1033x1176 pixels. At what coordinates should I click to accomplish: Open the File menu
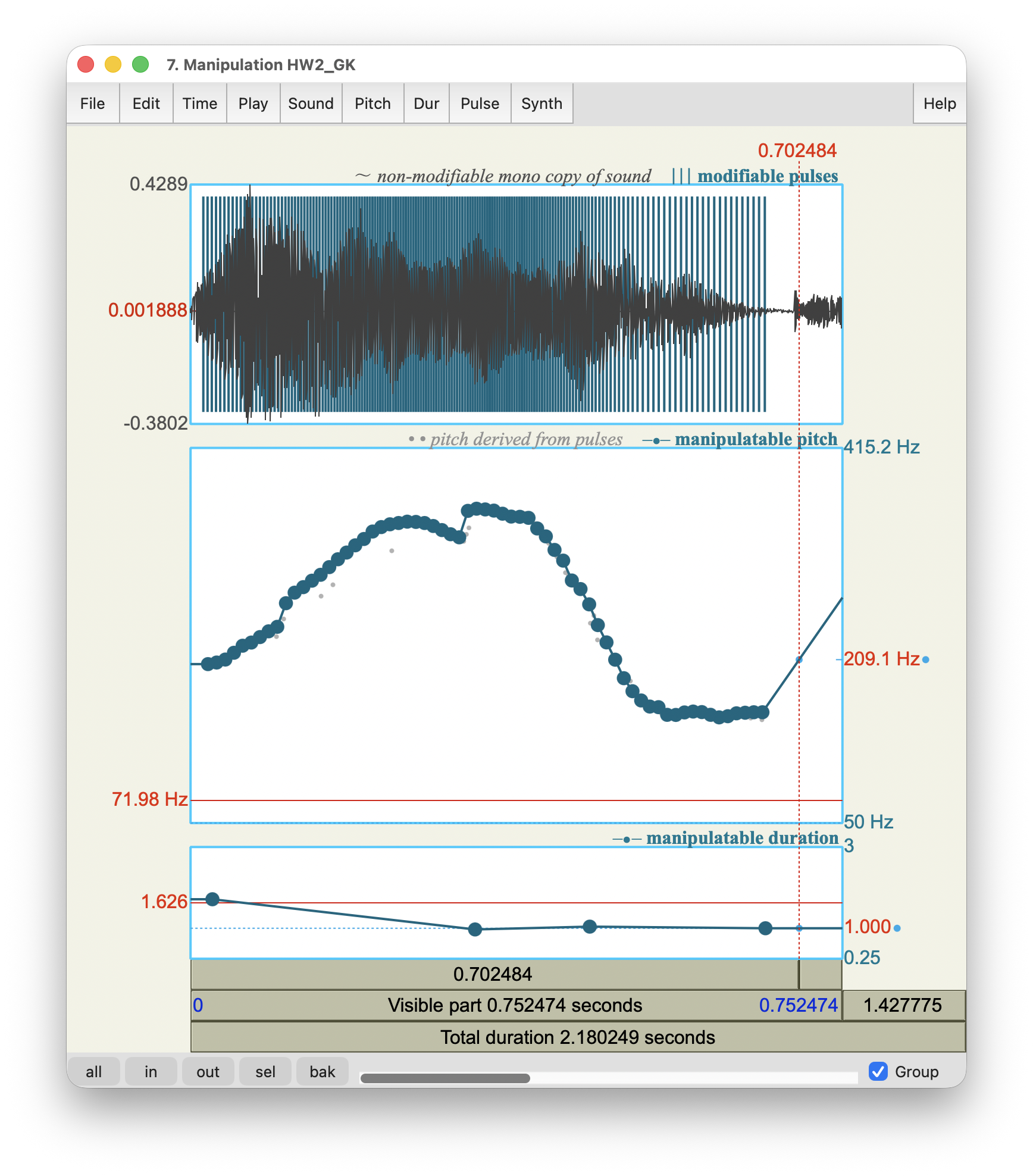(x=92, y=104)
